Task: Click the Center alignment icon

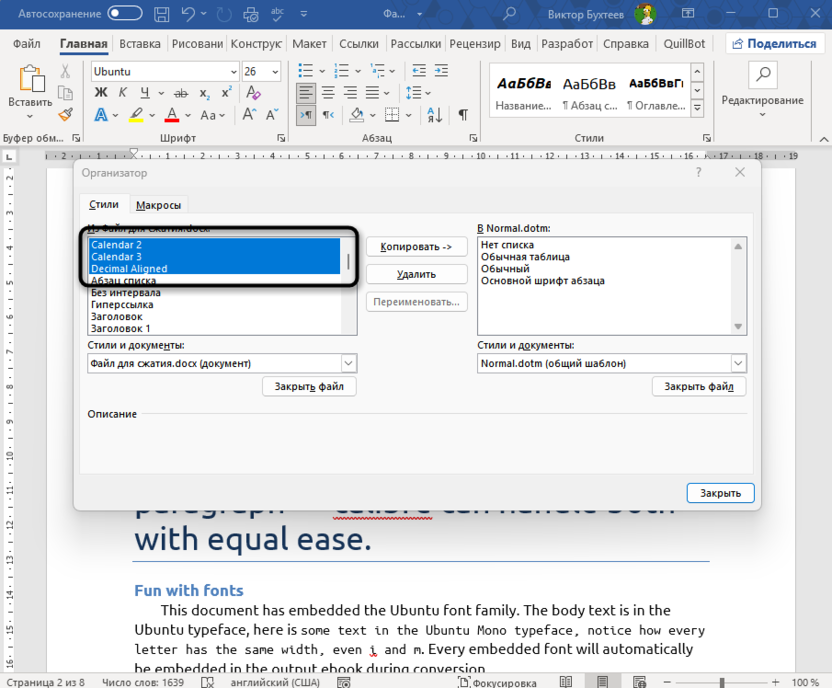Action: [x=328, y=93]
